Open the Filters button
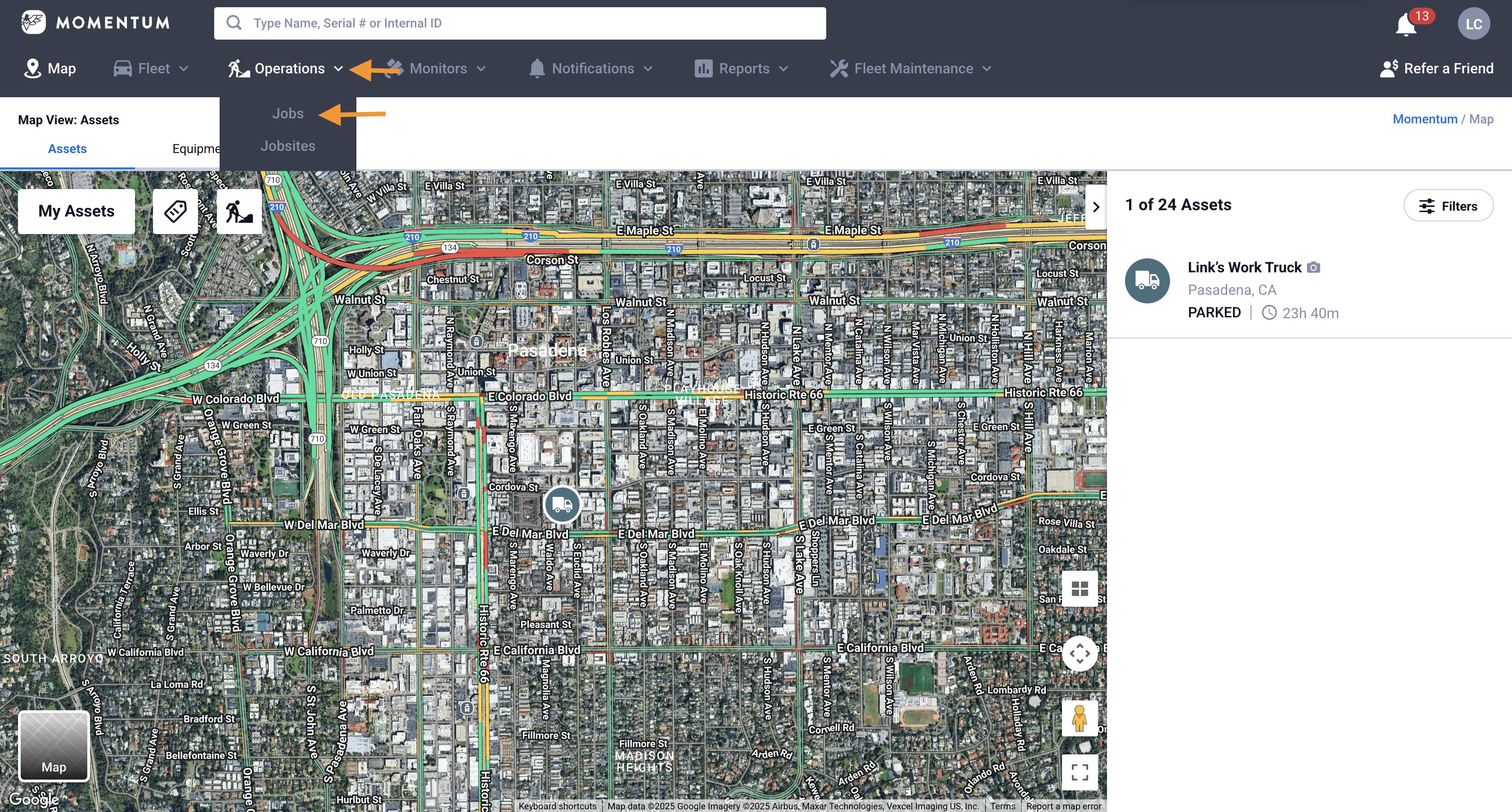The height and width of the screenshot is (812, 1512). 1448,206
